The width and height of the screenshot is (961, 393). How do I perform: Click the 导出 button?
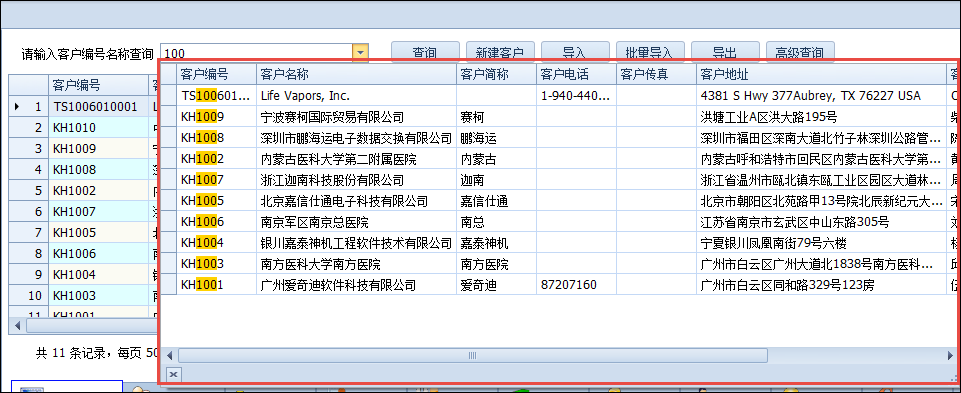(x=725, y=52)
